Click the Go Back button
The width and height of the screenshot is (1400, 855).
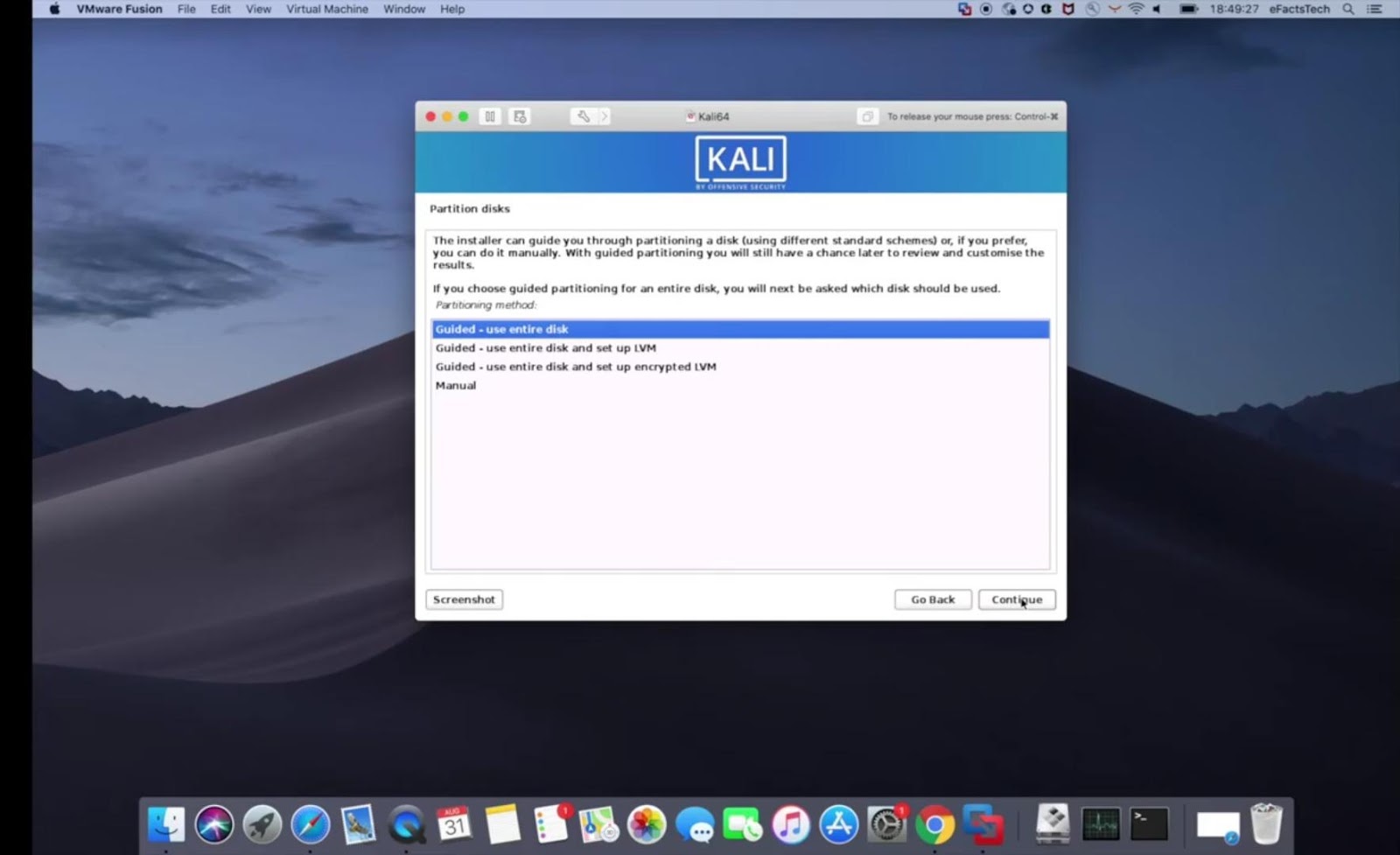tap(933, 599)
